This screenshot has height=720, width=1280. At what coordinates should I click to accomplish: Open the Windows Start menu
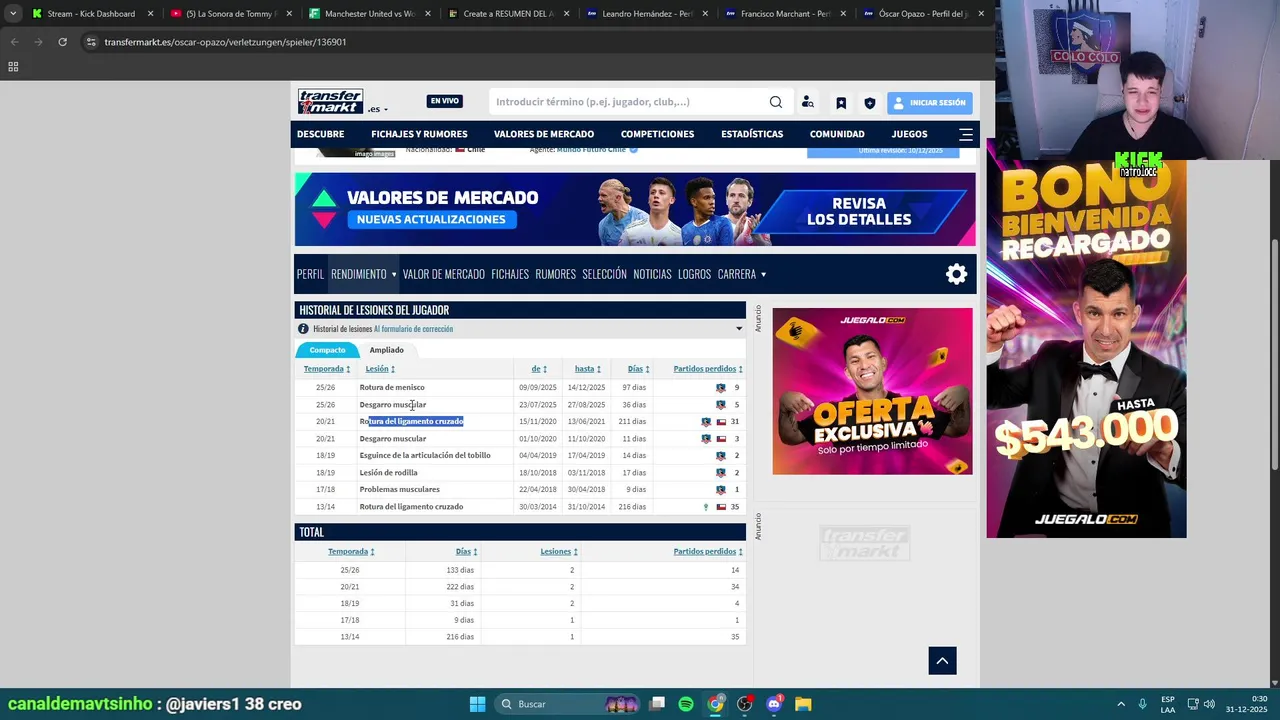(477, 704)
